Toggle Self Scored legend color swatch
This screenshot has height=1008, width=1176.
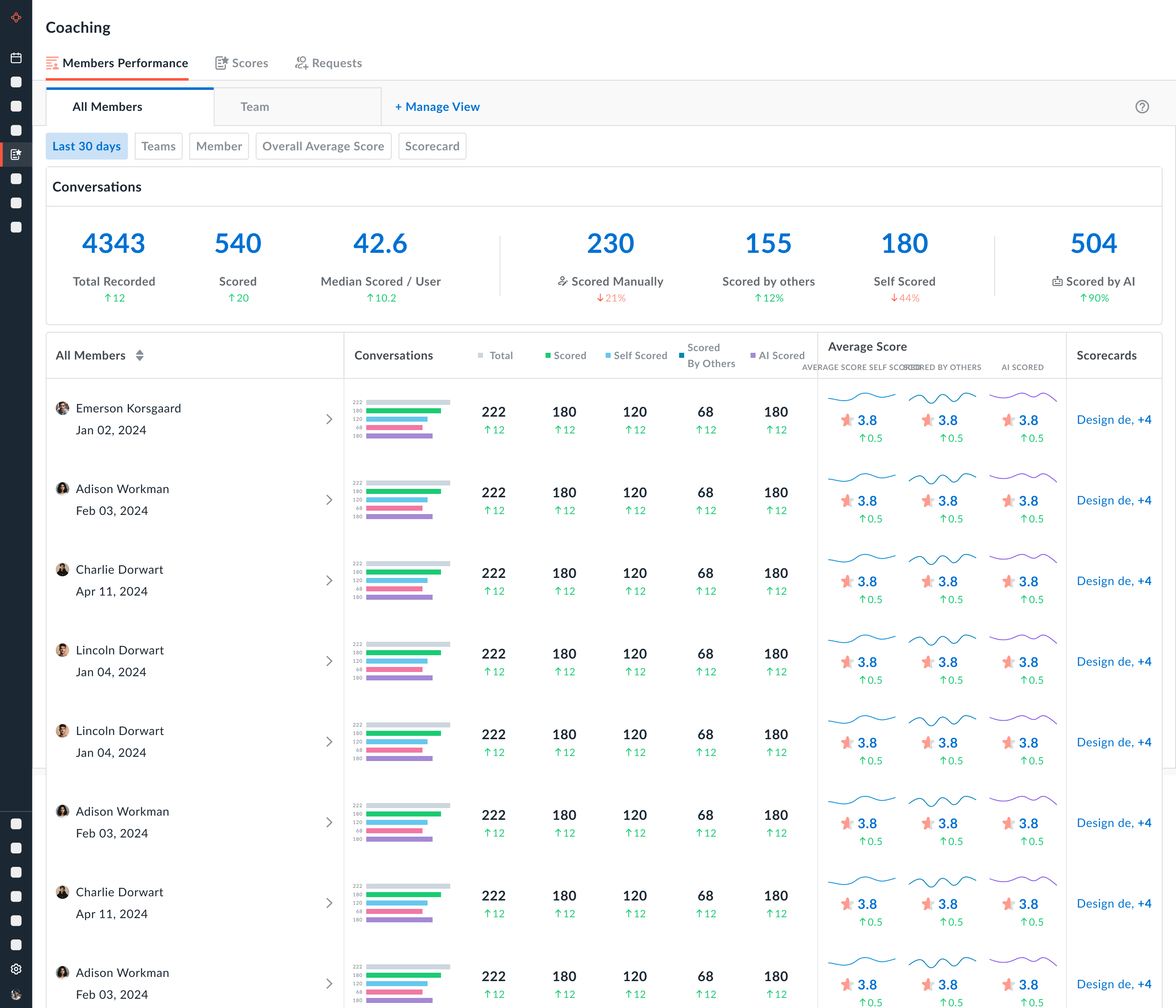point(608,356)
